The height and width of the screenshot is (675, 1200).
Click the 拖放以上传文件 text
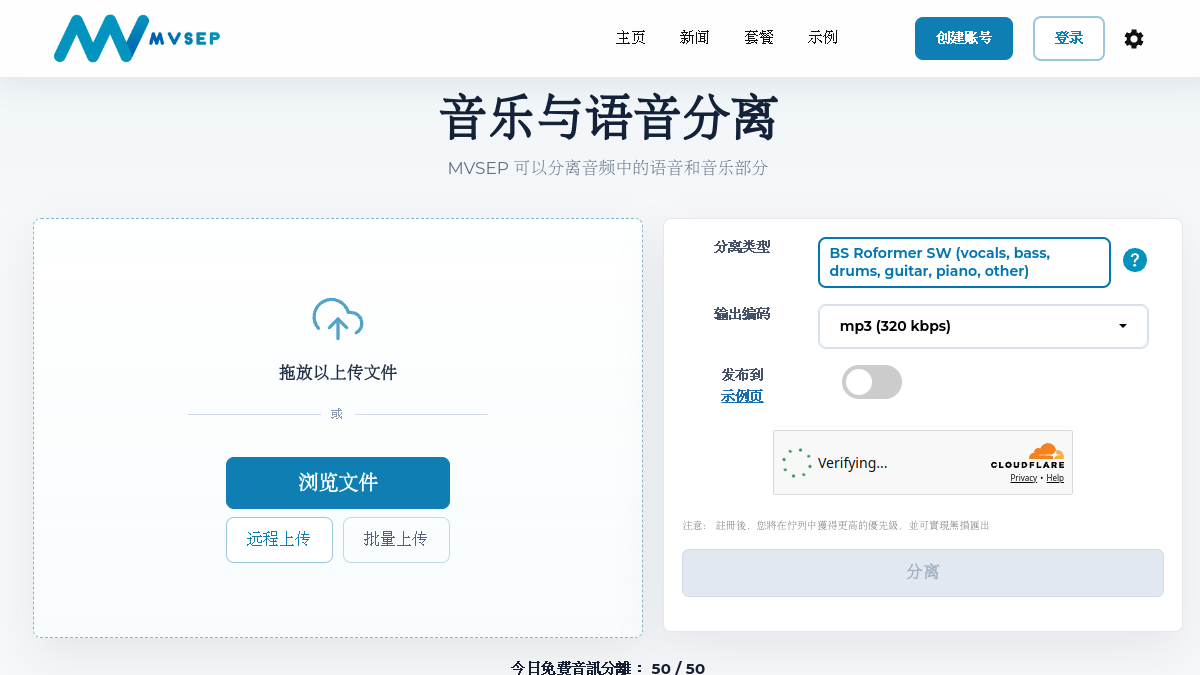[338, 373]
